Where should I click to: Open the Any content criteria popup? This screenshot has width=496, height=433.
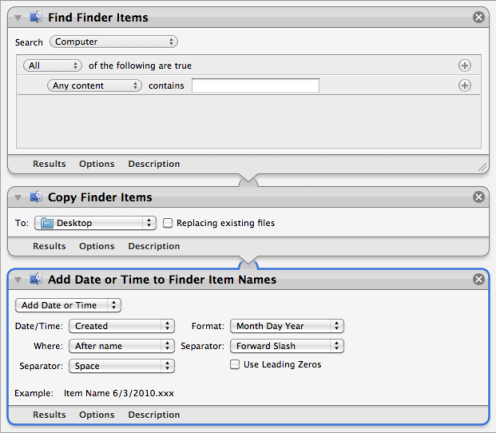[x=94, y=86]
